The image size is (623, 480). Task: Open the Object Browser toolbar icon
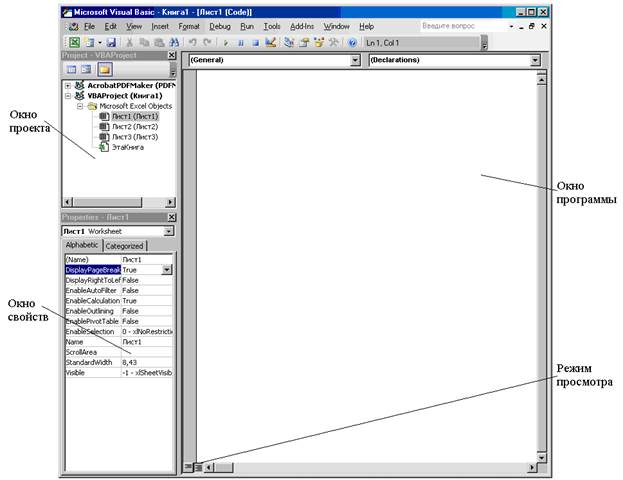pos(319,42)
